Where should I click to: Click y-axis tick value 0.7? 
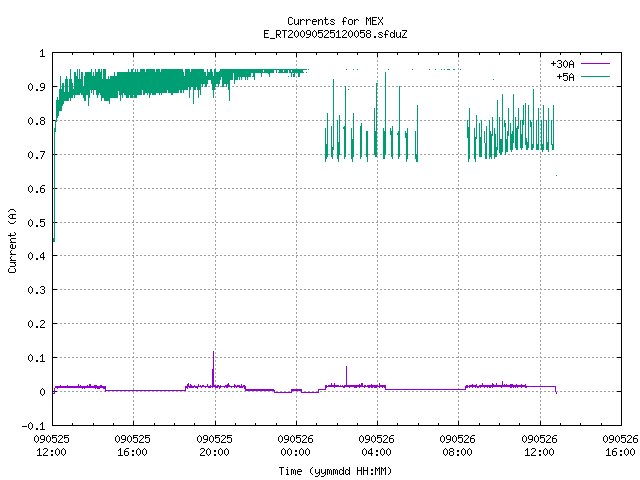(x=36, y=155)
